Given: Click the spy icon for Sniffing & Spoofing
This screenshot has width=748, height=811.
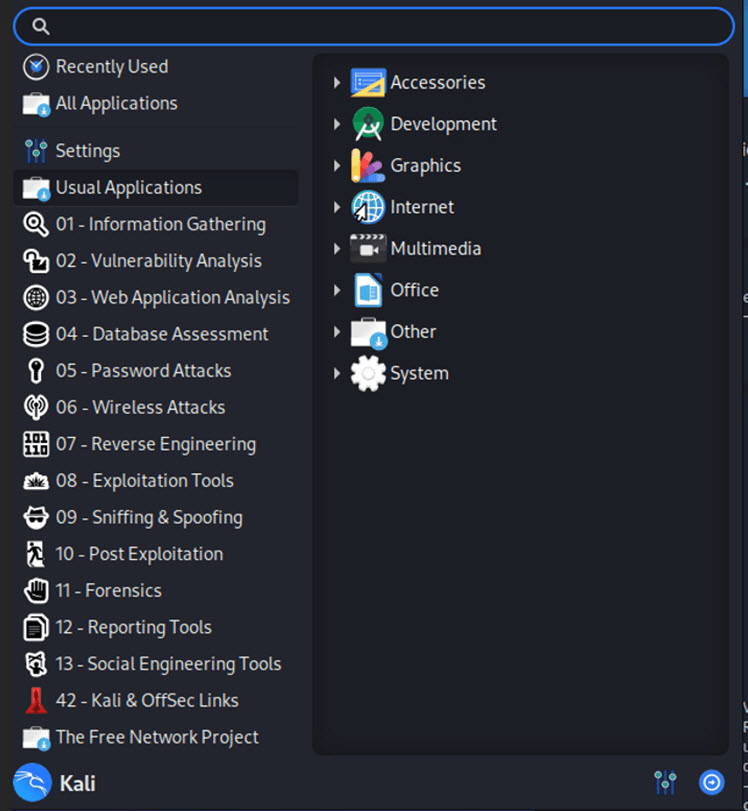Looking at the screenshot, I should click(x=36, y=518).
